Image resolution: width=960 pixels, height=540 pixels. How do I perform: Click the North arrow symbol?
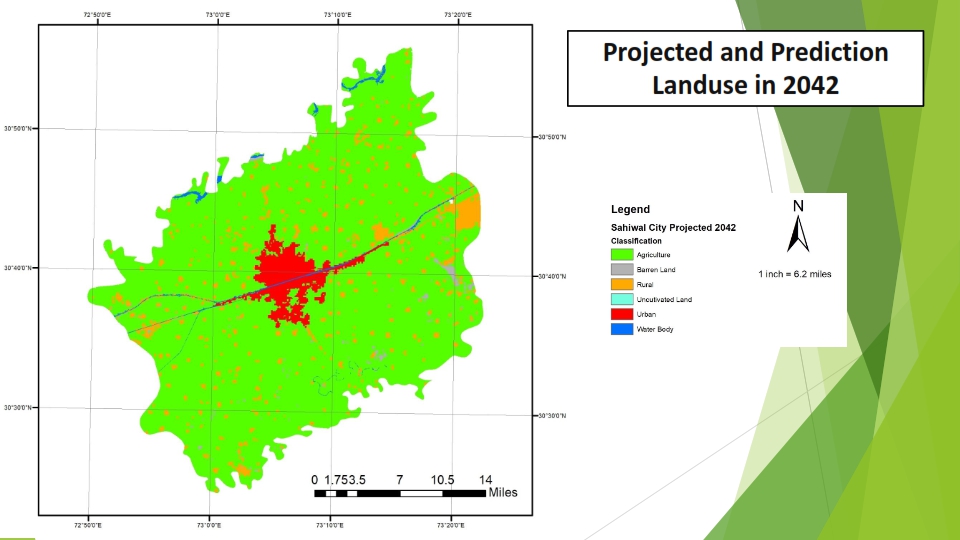798,227
